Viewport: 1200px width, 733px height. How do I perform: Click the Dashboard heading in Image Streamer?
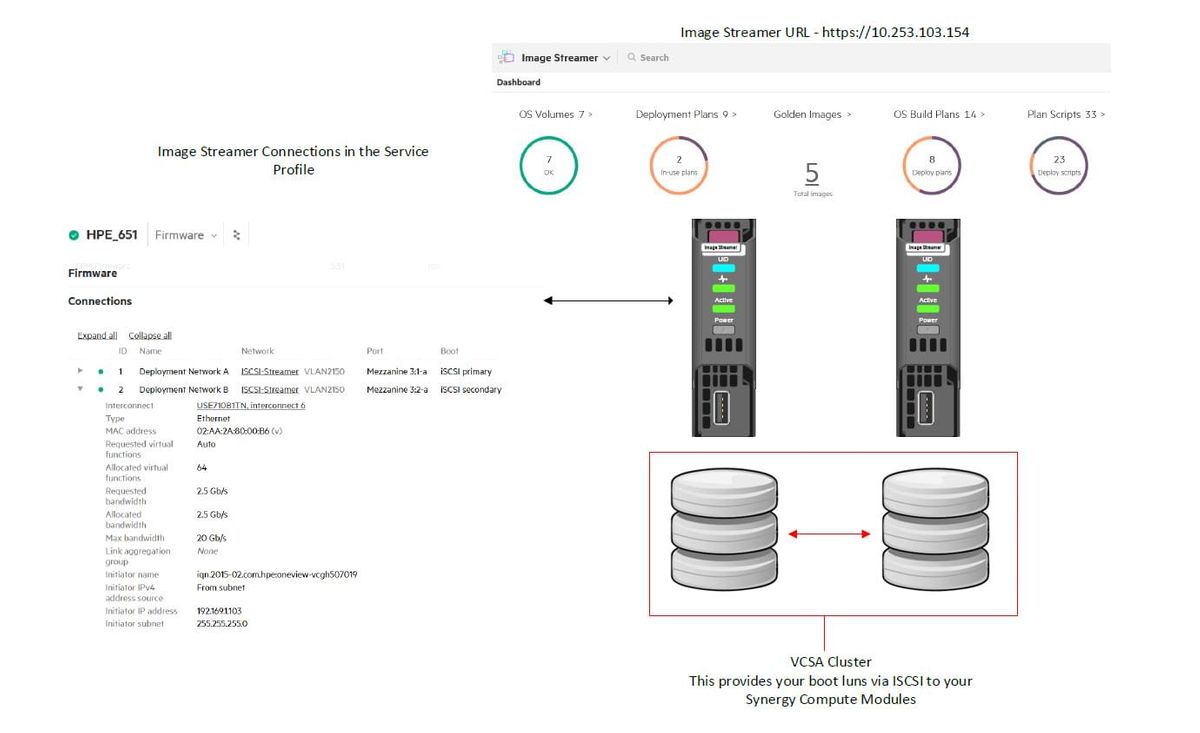pyautogui.click(x=518, y=82)
